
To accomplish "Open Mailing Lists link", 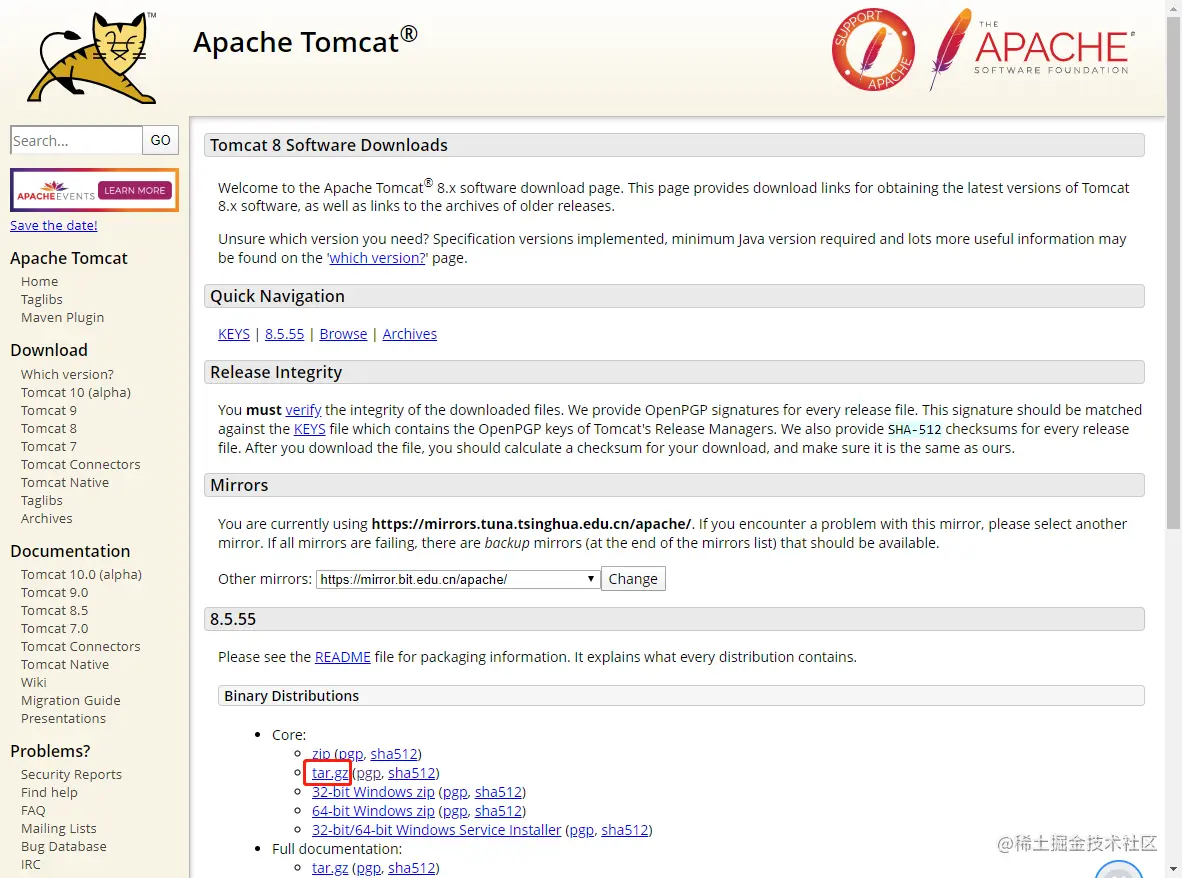I will coord(59,828).
